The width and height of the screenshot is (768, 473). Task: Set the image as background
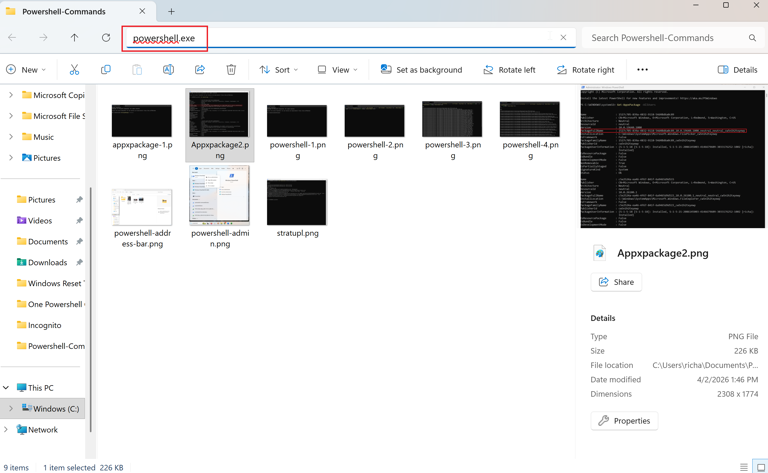coord(422,70)
